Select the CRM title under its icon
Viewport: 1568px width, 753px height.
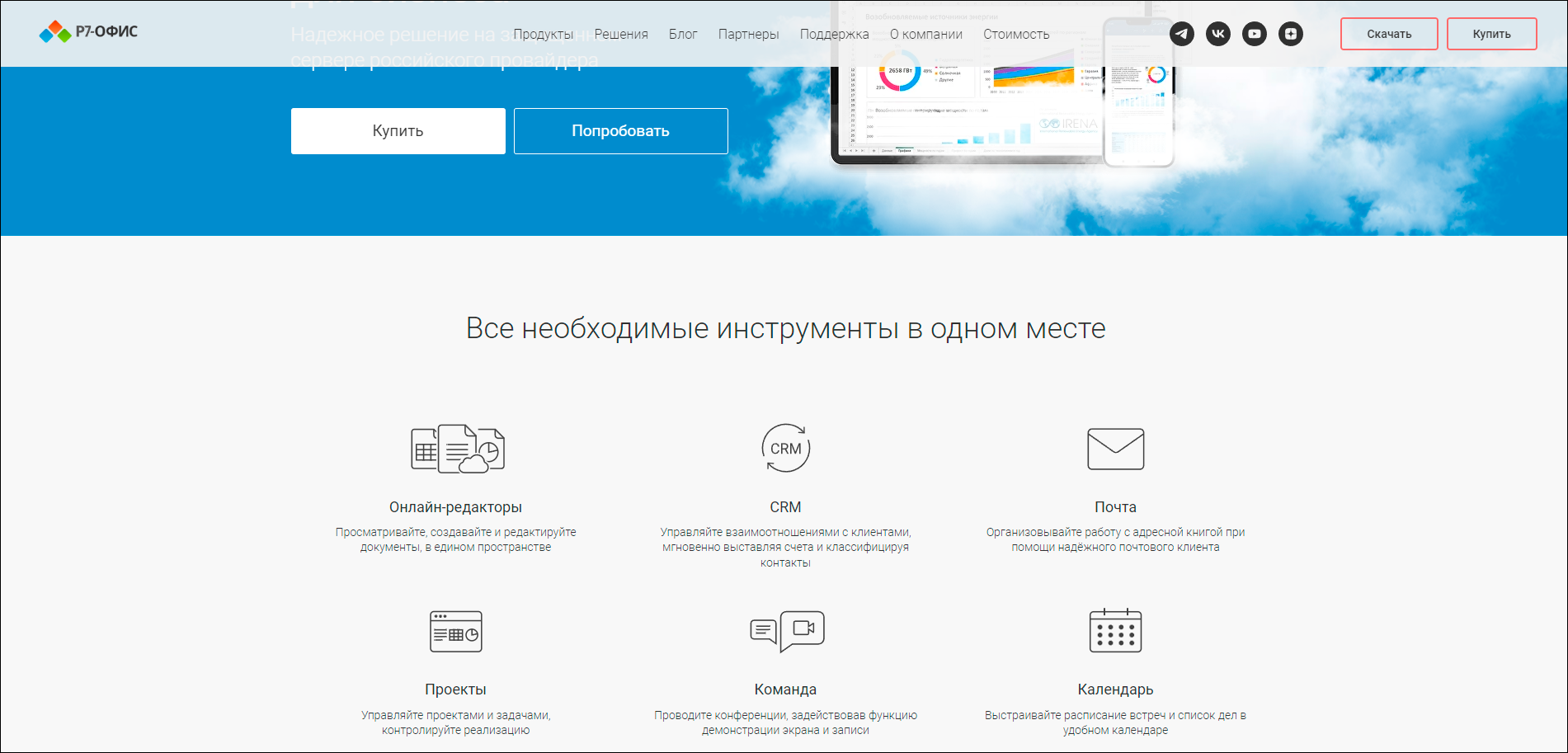click(786, 507)
